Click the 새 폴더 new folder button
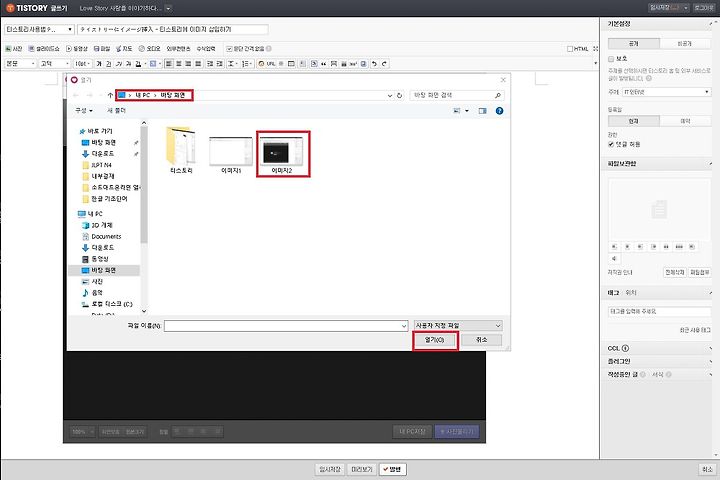The width and height of the screenshot is (720, 480). [x=116, y=111]
